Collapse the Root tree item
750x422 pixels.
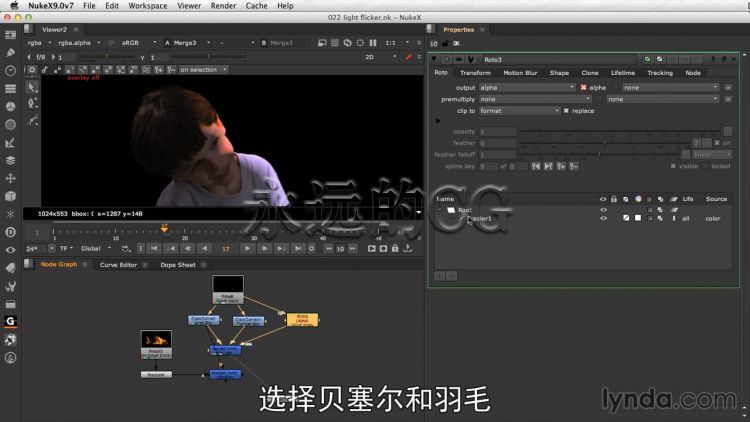click(x=440, y=210)
